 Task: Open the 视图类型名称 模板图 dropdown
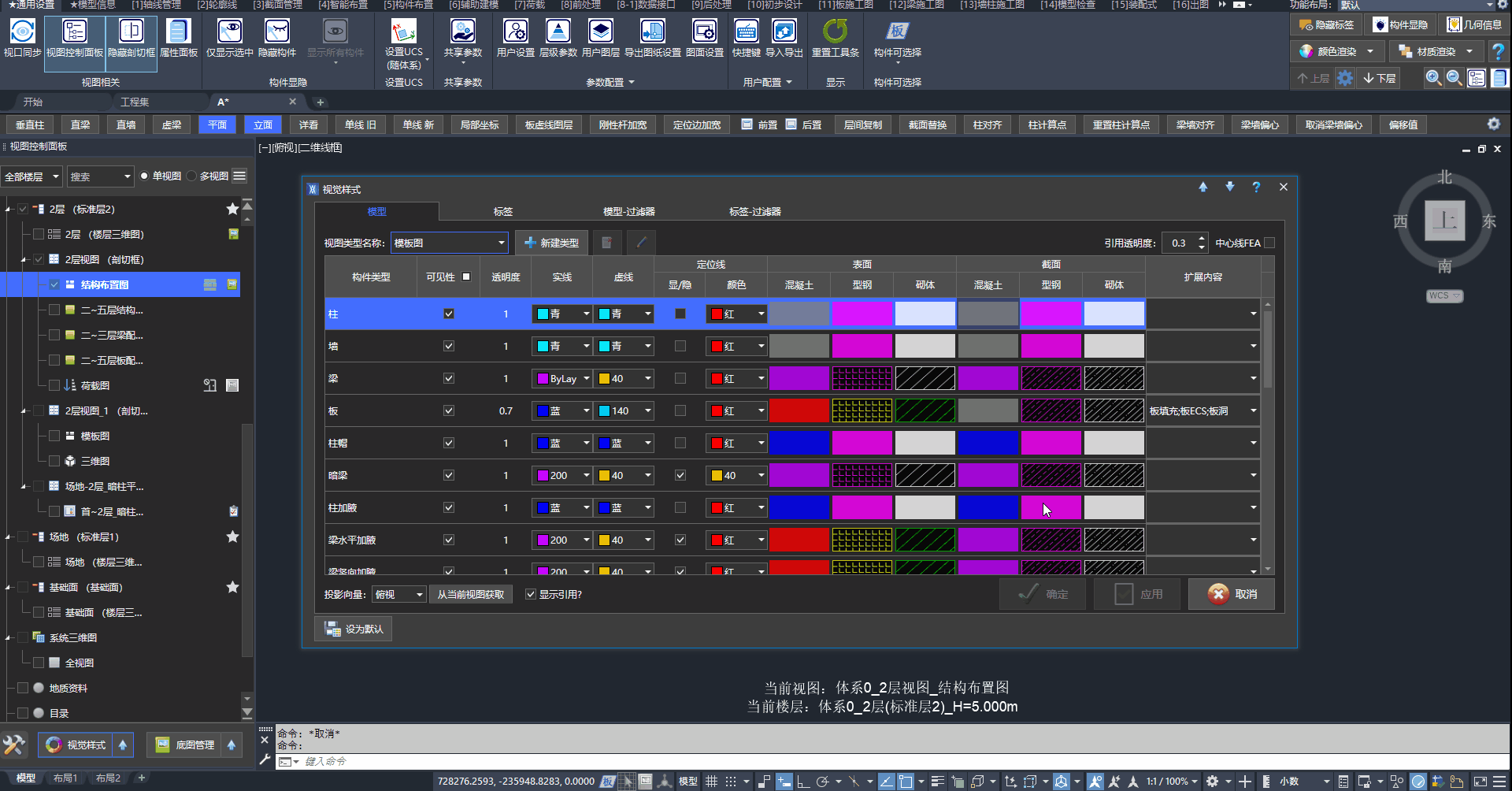(450, 243)
